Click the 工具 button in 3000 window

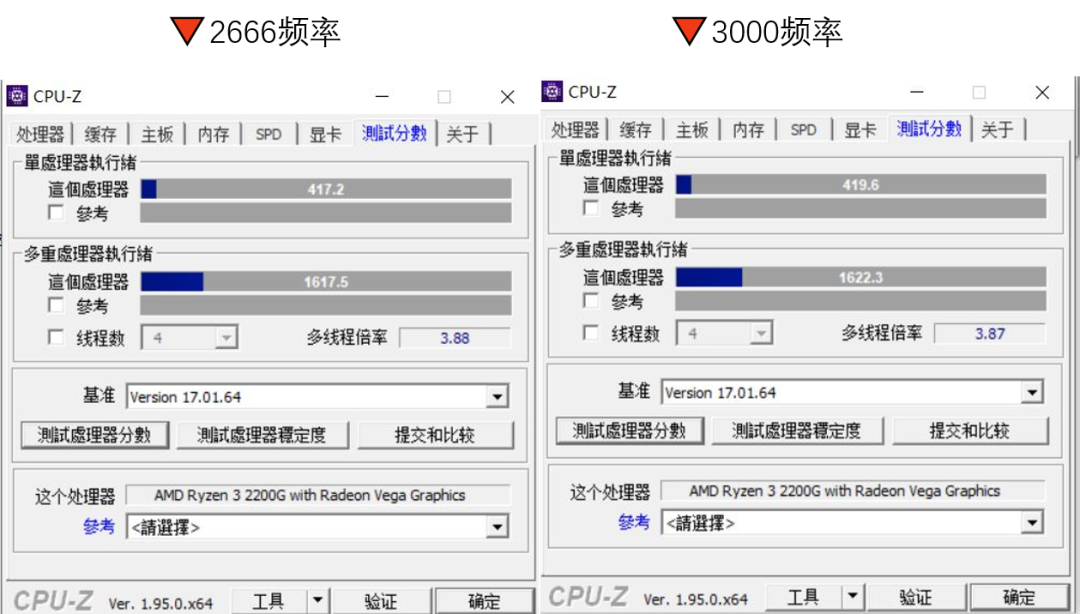[804, 597]
